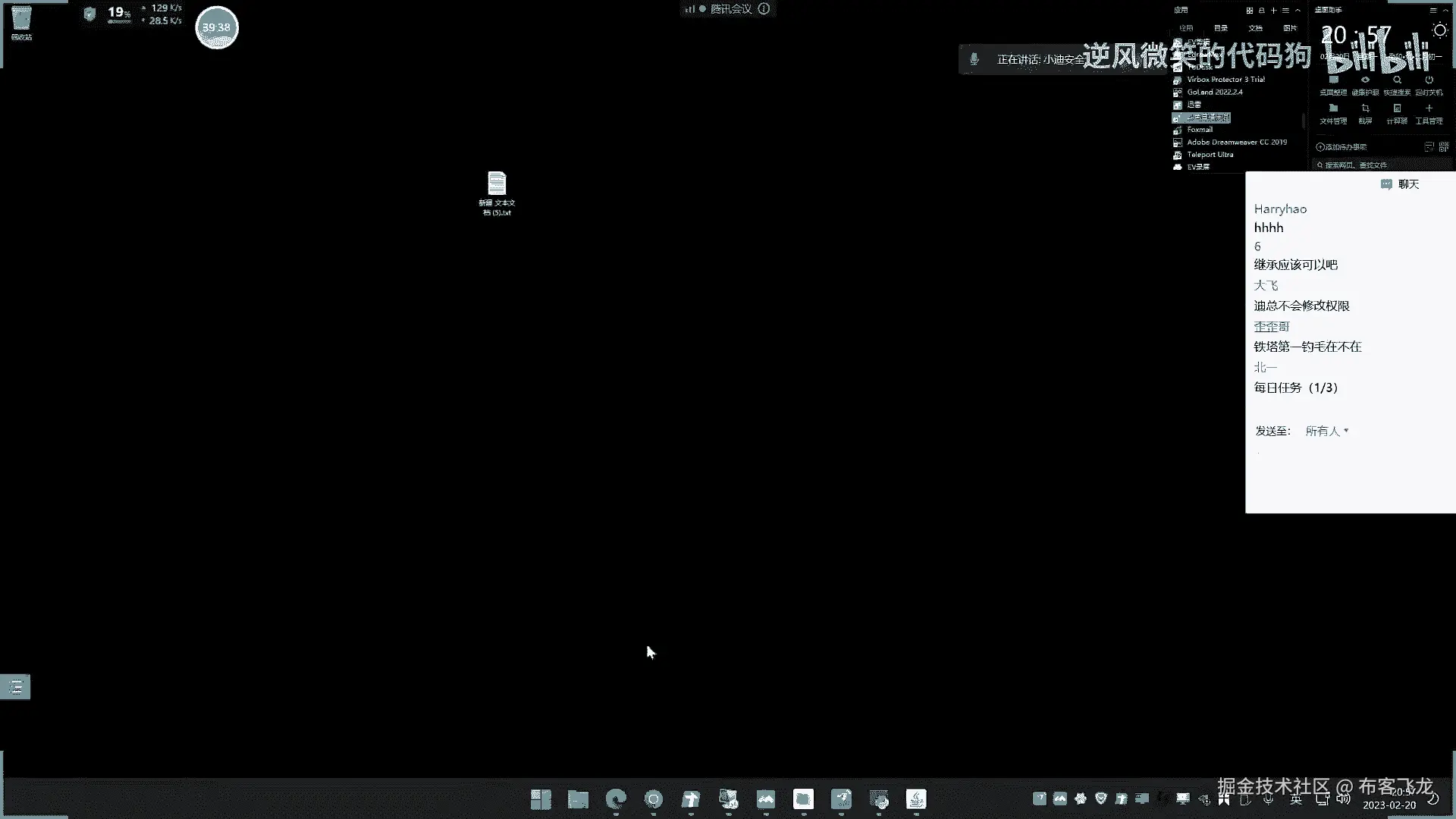Open the Java app in the taskbar
The width and height of the screenshot is (1456, 819).
pos(916,799)
